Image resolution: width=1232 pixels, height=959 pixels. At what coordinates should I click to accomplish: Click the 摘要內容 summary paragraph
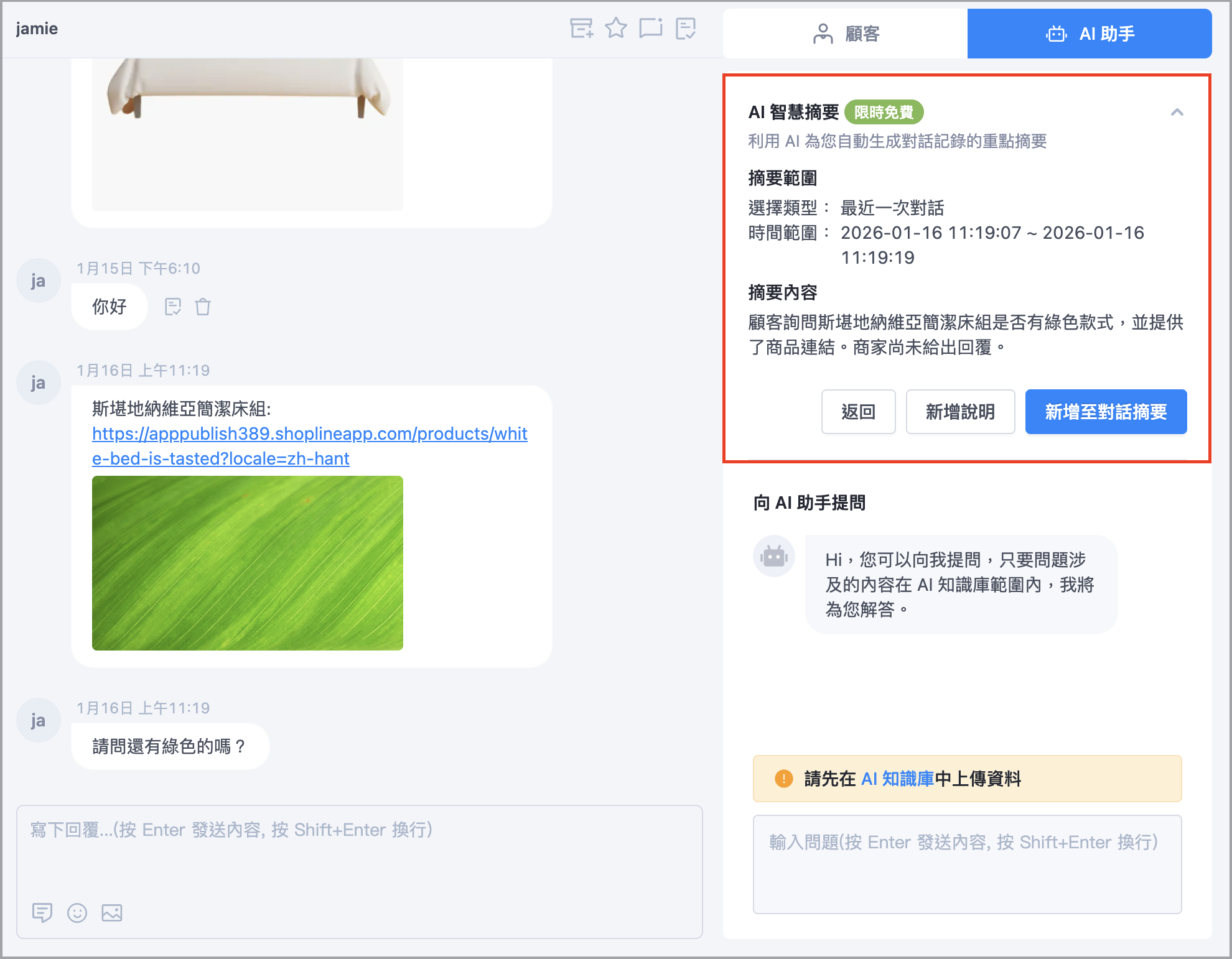(x=966, y=335)
